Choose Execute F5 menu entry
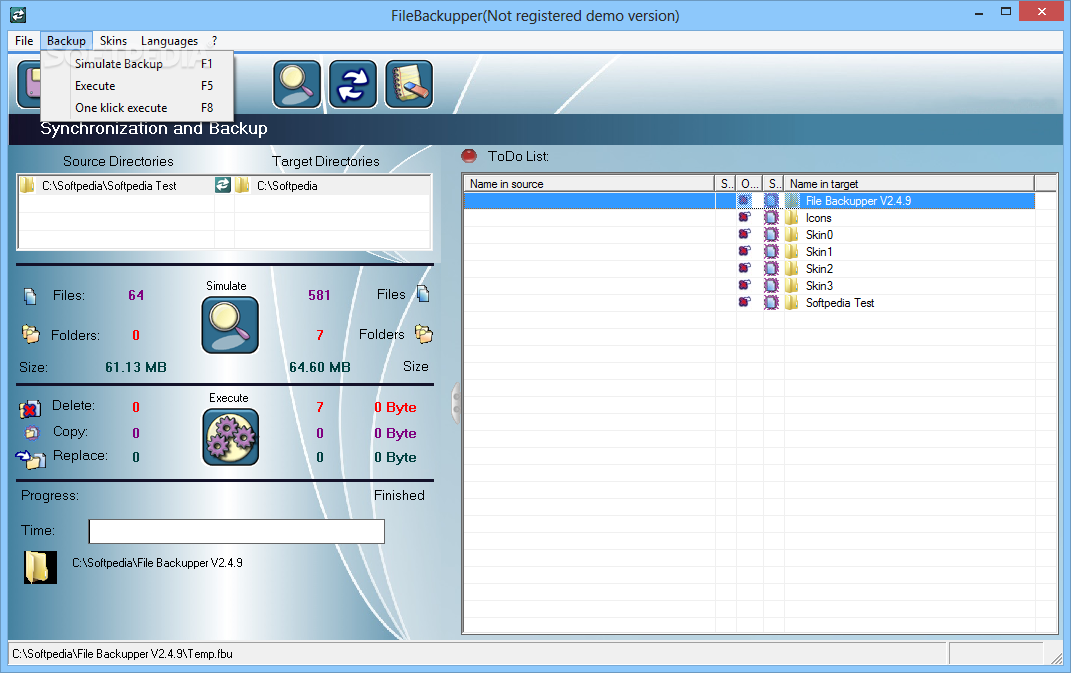The height and width of the screenshot is (673, 1071). pyautogui.click(x=137, y=86)
